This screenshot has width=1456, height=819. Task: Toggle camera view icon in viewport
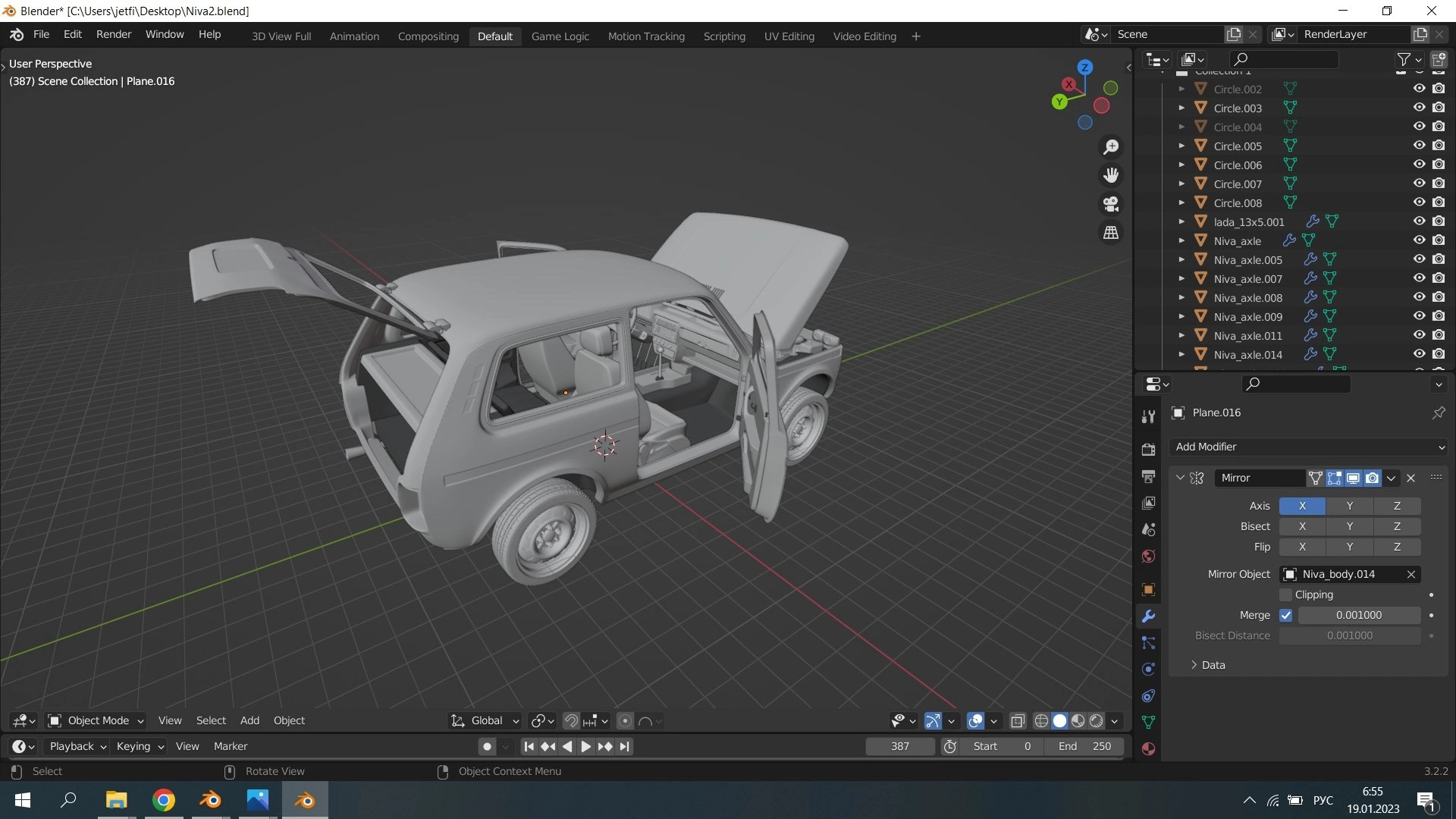(x=1111, y=204)
